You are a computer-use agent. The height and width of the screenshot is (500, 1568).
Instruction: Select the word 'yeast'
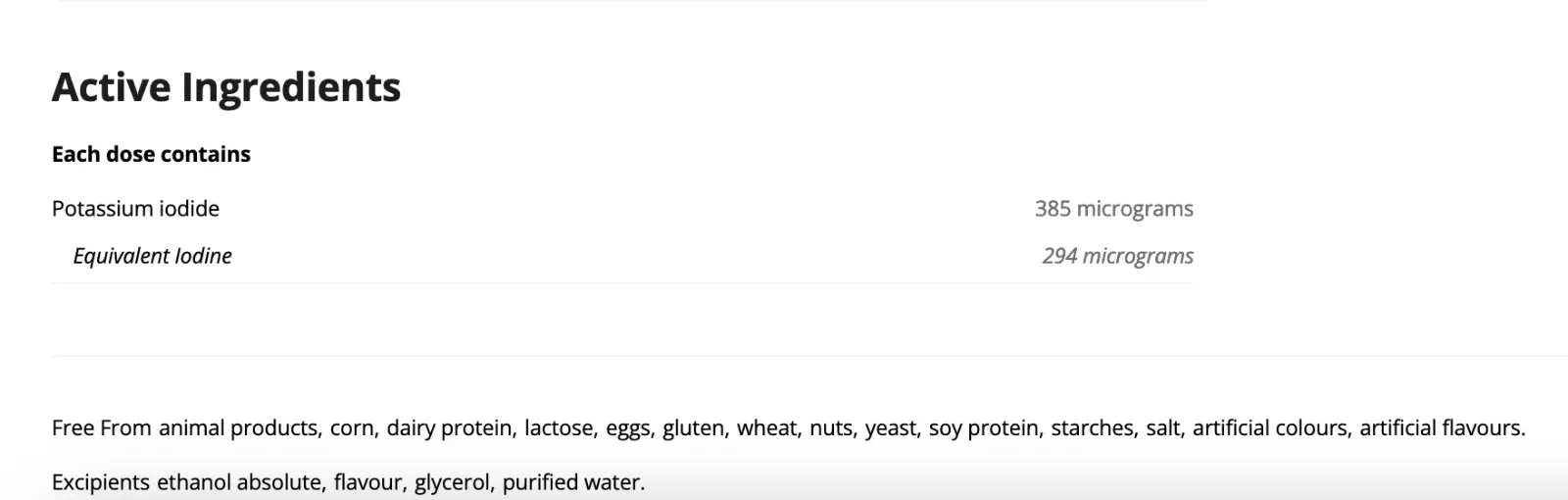coord(890,428)
